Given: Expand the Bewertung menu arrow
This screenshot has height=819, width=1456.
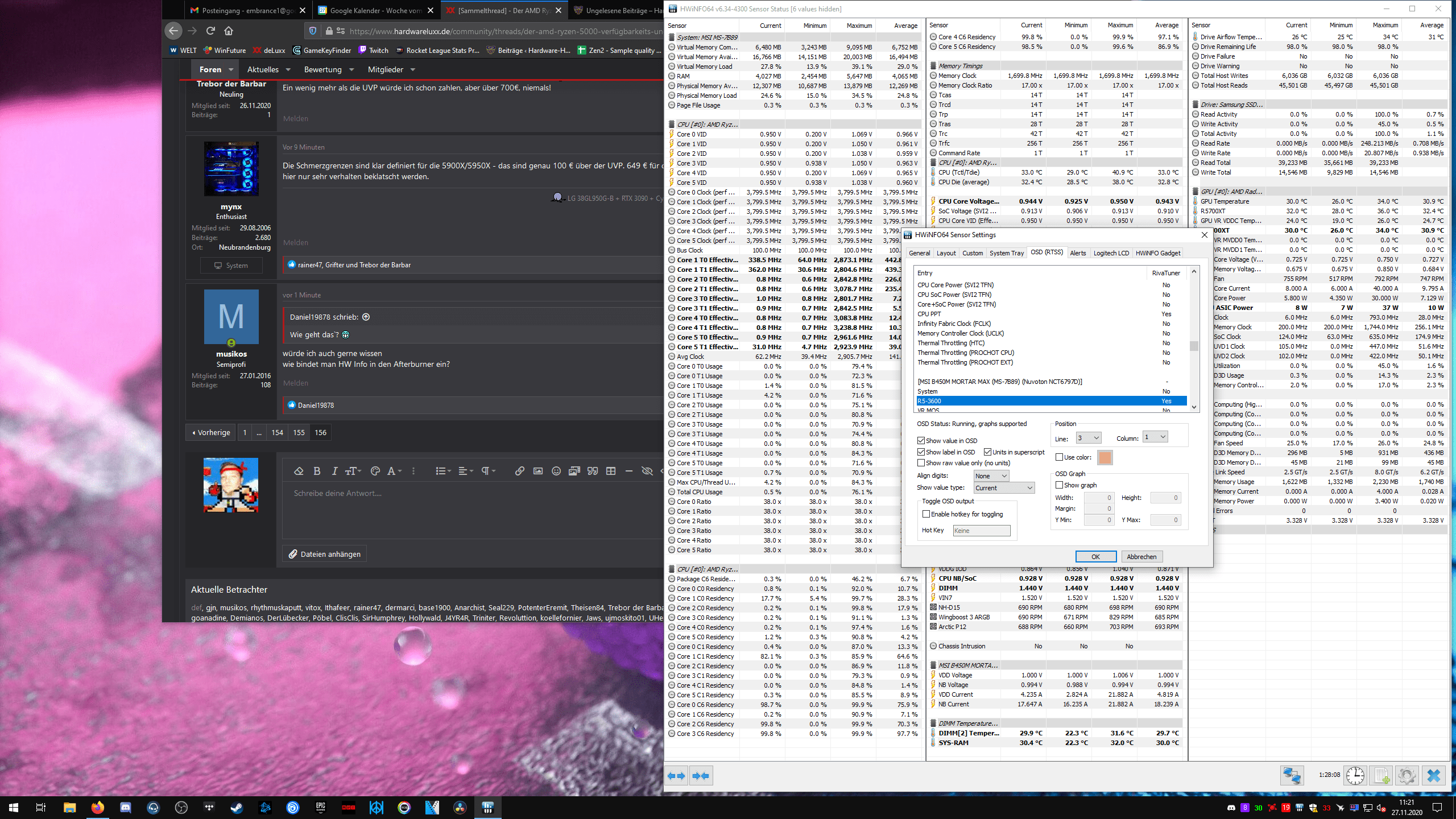Looking at the screenshot, I should click(351, 69).
